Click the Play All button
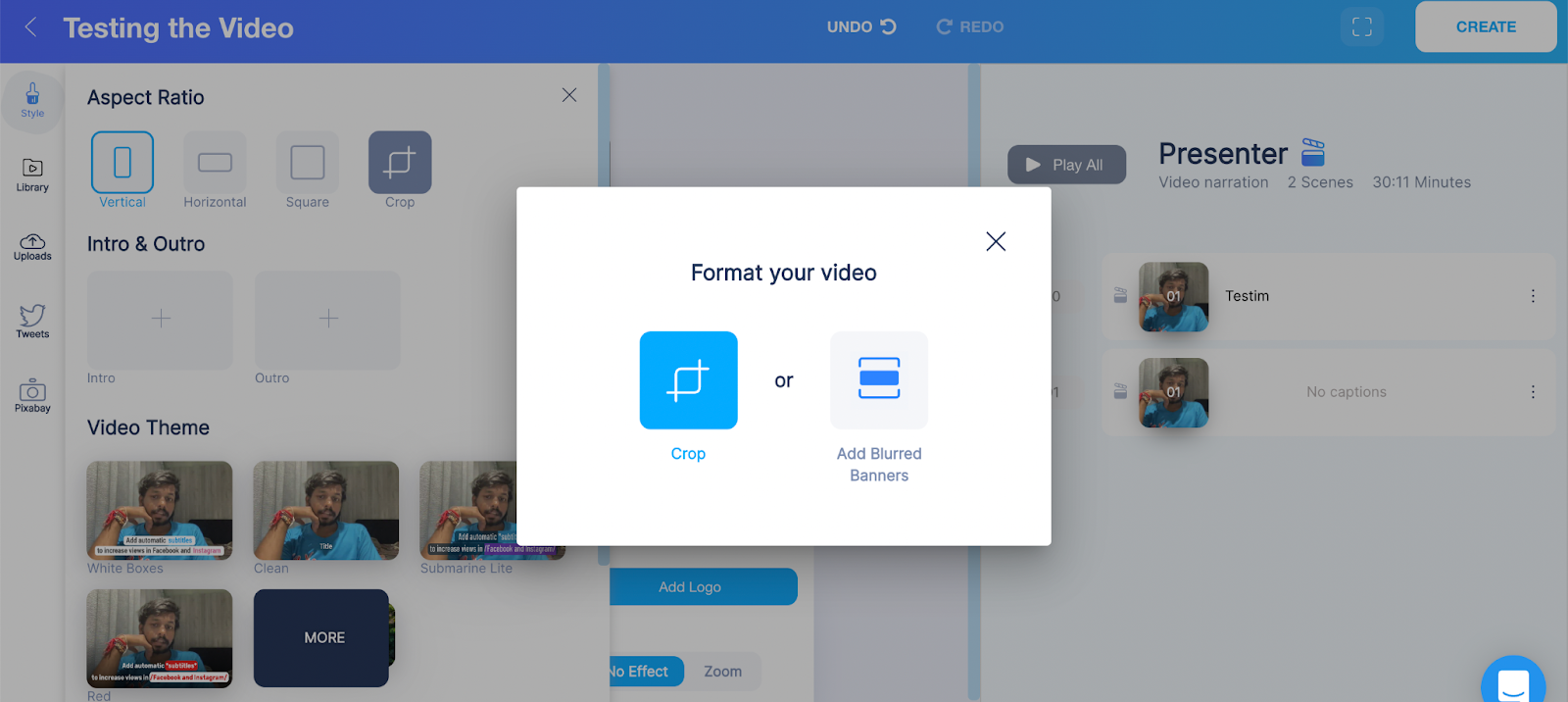This screenshot has width=1568, height=702. [1066, 165]
